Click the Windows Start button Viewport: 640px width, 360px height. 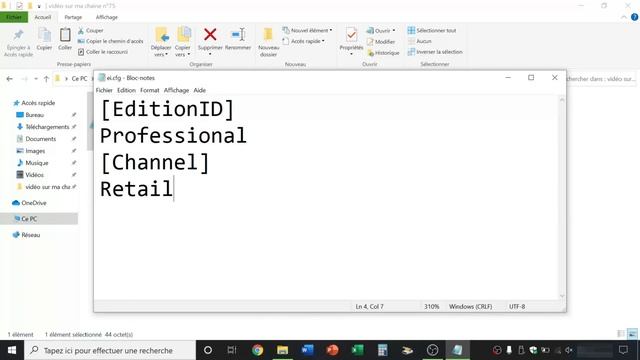pos(12,350)
